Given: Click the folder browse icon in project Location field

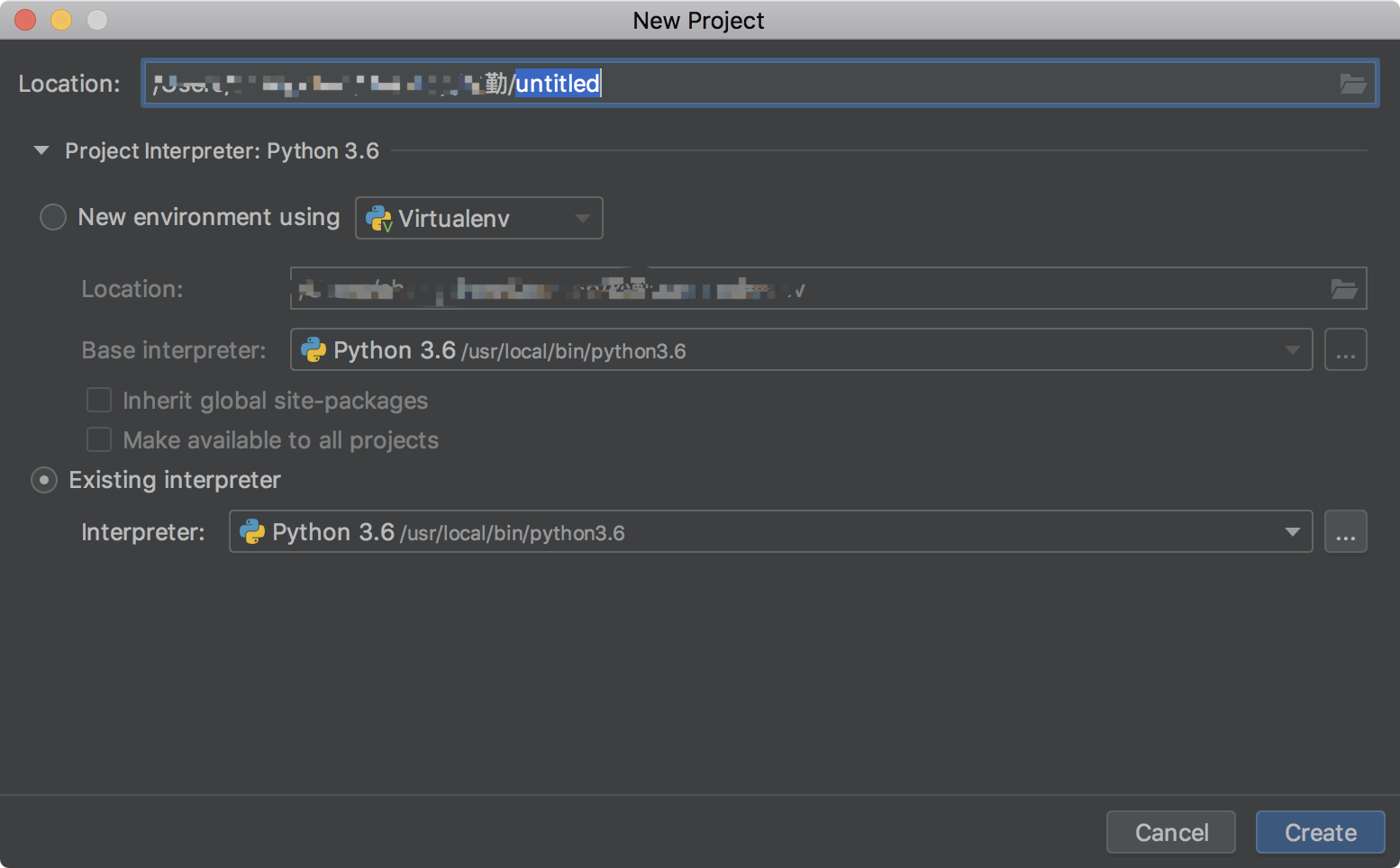Looking at the screenshot, I should 1352,84.
